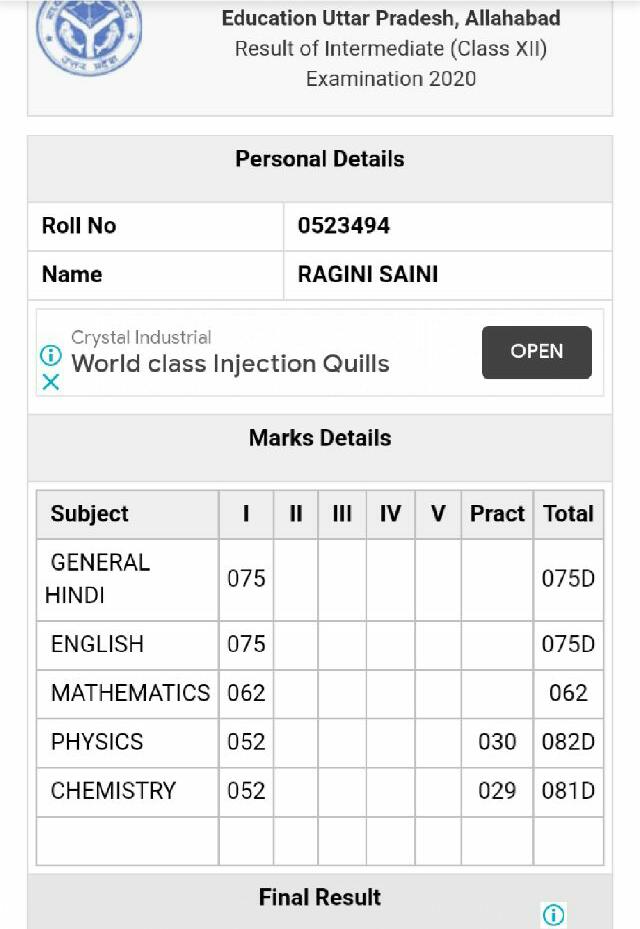This screenshot has height=929, width=640.
Task: Select the GENERAL HINDI subject row
Action: pyautogui.click(x=320, y=579)
